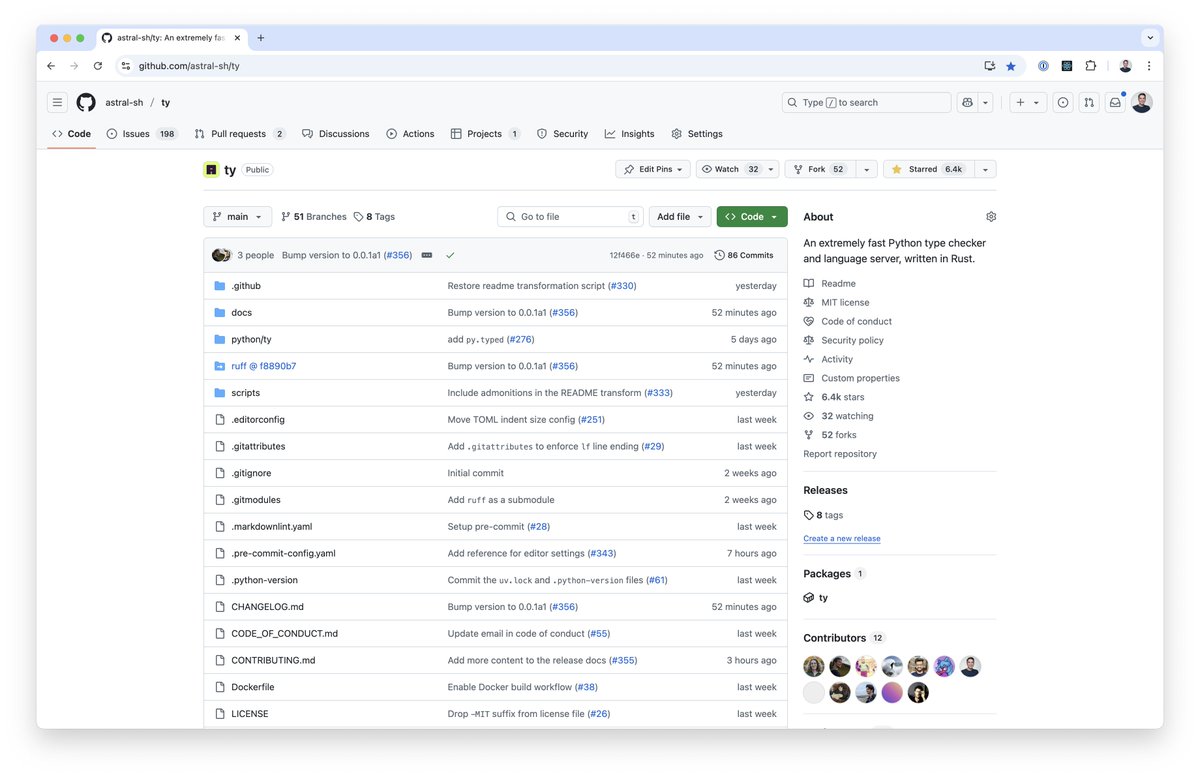Open the main branch selector dropdown

tap(237, 217)
